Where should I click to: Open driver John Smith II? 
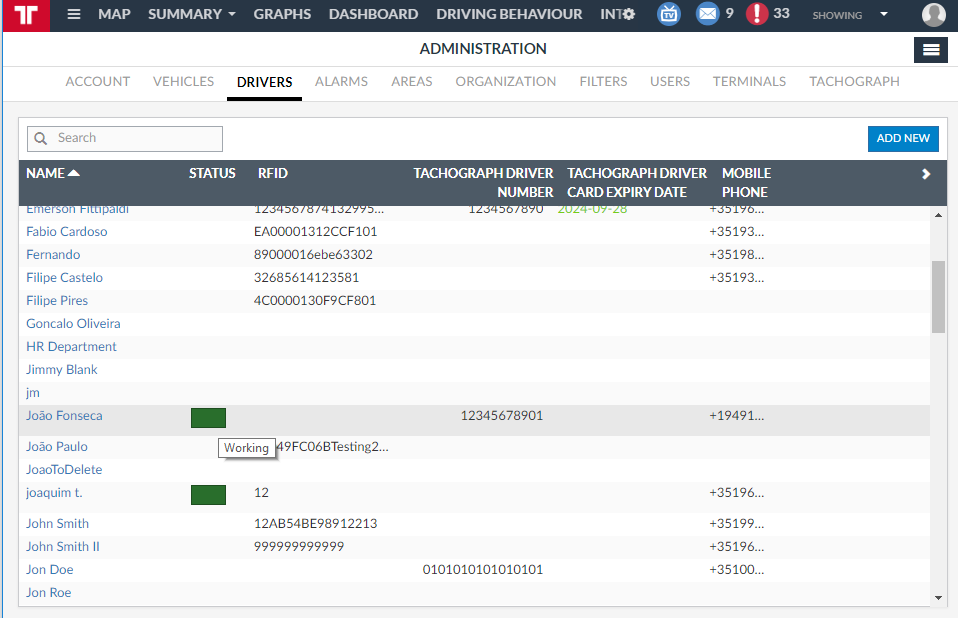tap(63, 547)
